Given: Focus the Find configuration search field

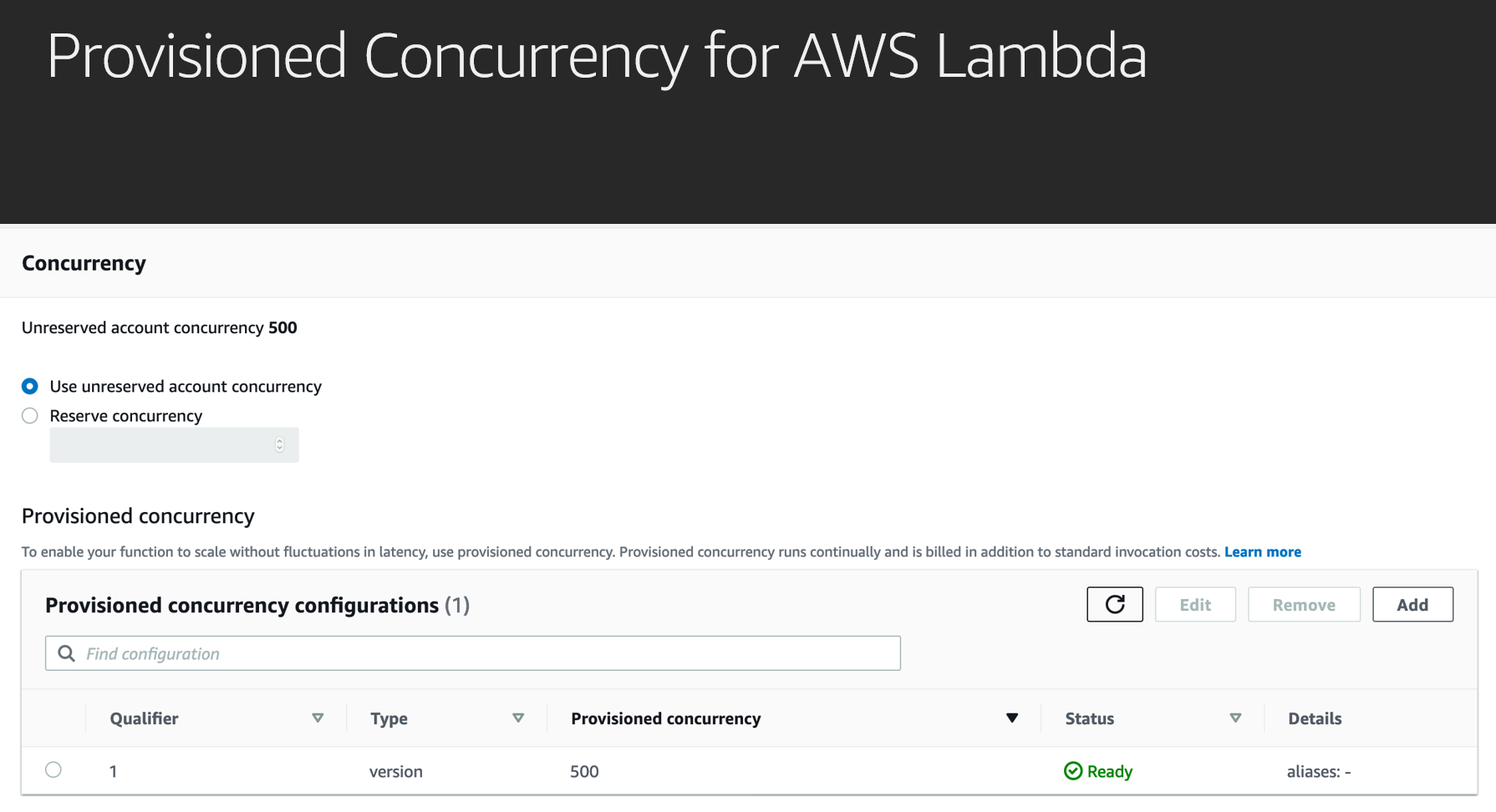Looking at the screenshot, I should click(473, 653).
